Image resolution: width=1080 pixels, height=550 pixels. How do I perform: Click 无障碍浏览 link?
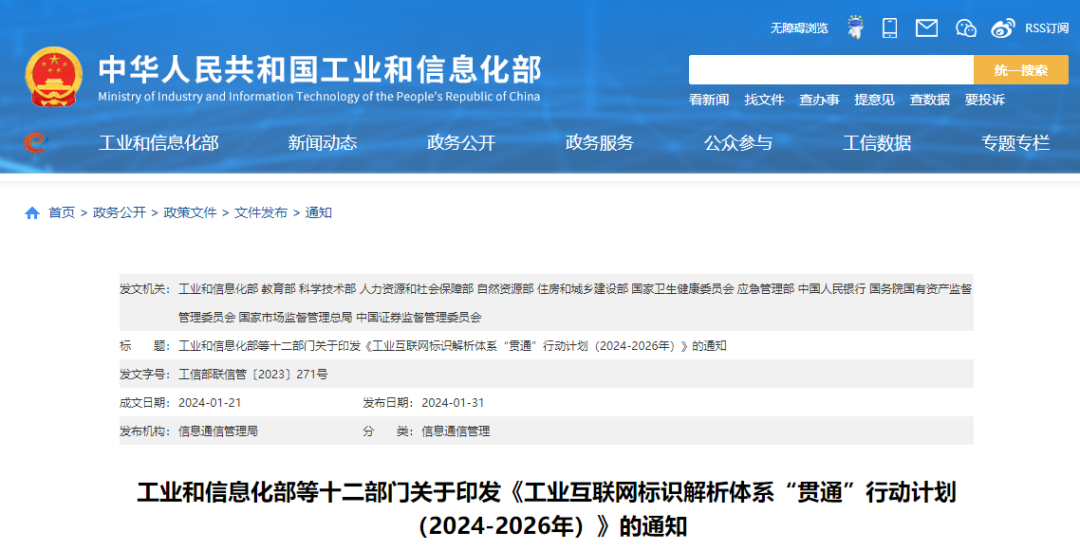pos(799,28)
